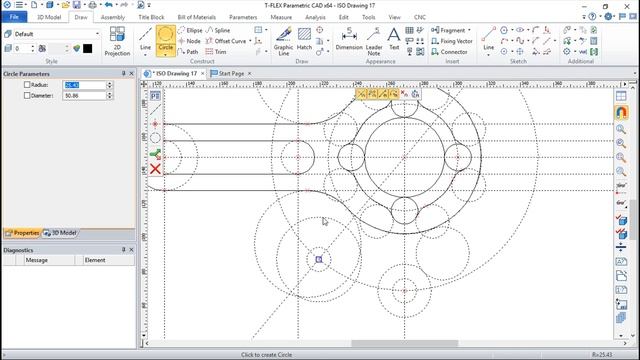This screenshot has height=360, width=640.
Task: Choose the Path construction tool
Action: (x=188, y=52)
